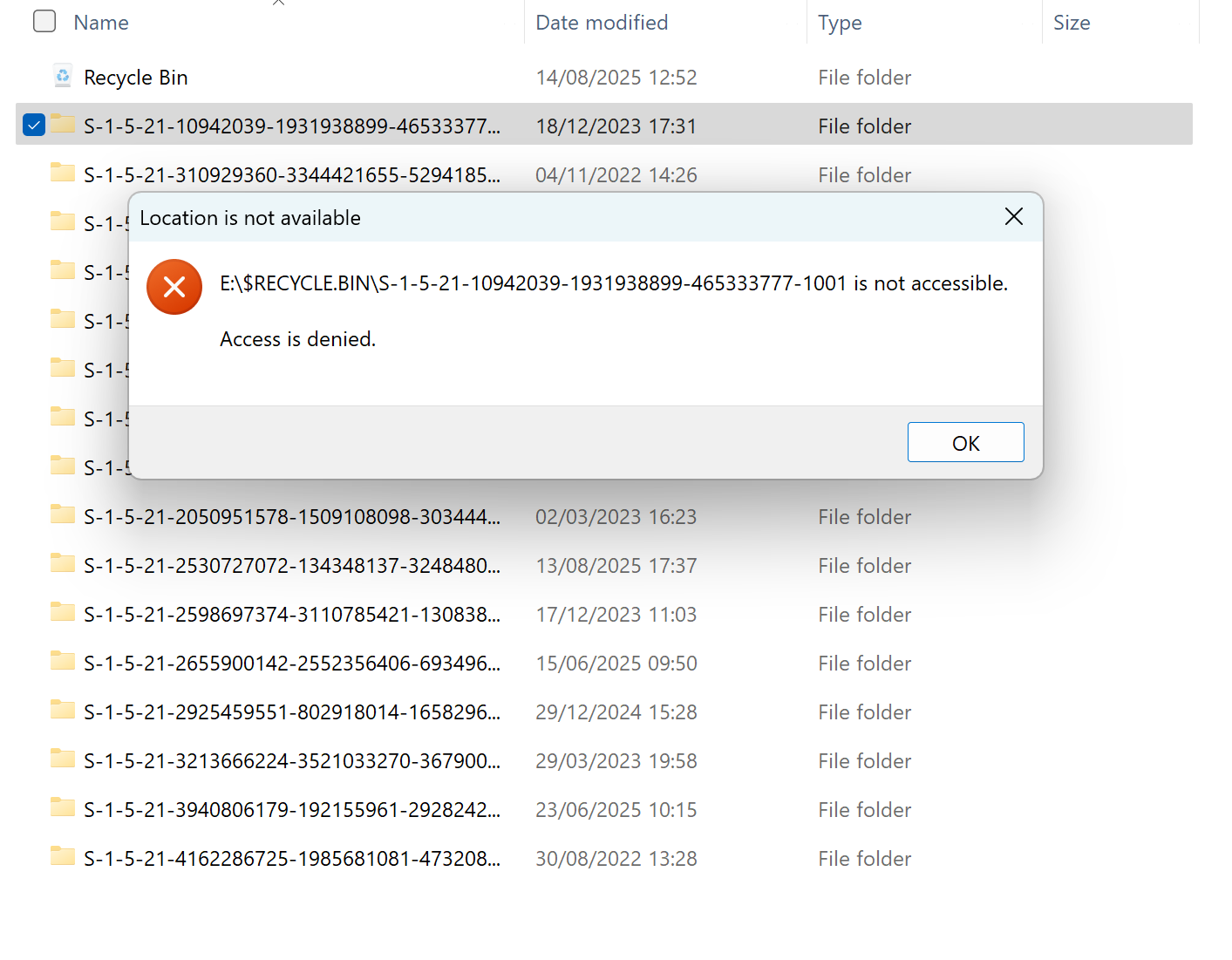Select folder S-1-5-21-2925459551-802918014 name

tap(292, 712)
